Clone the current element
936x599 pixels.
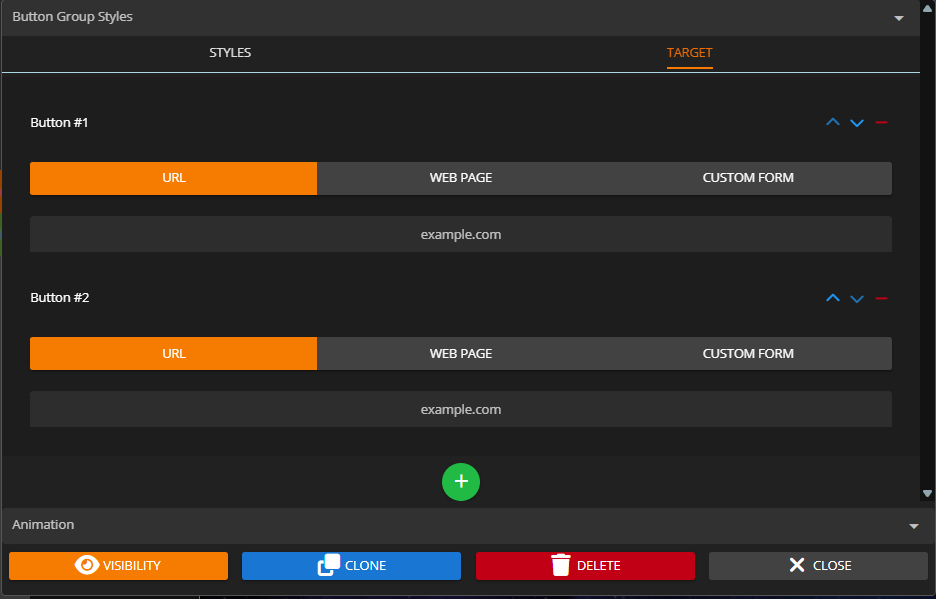click(x=351, y=566)
